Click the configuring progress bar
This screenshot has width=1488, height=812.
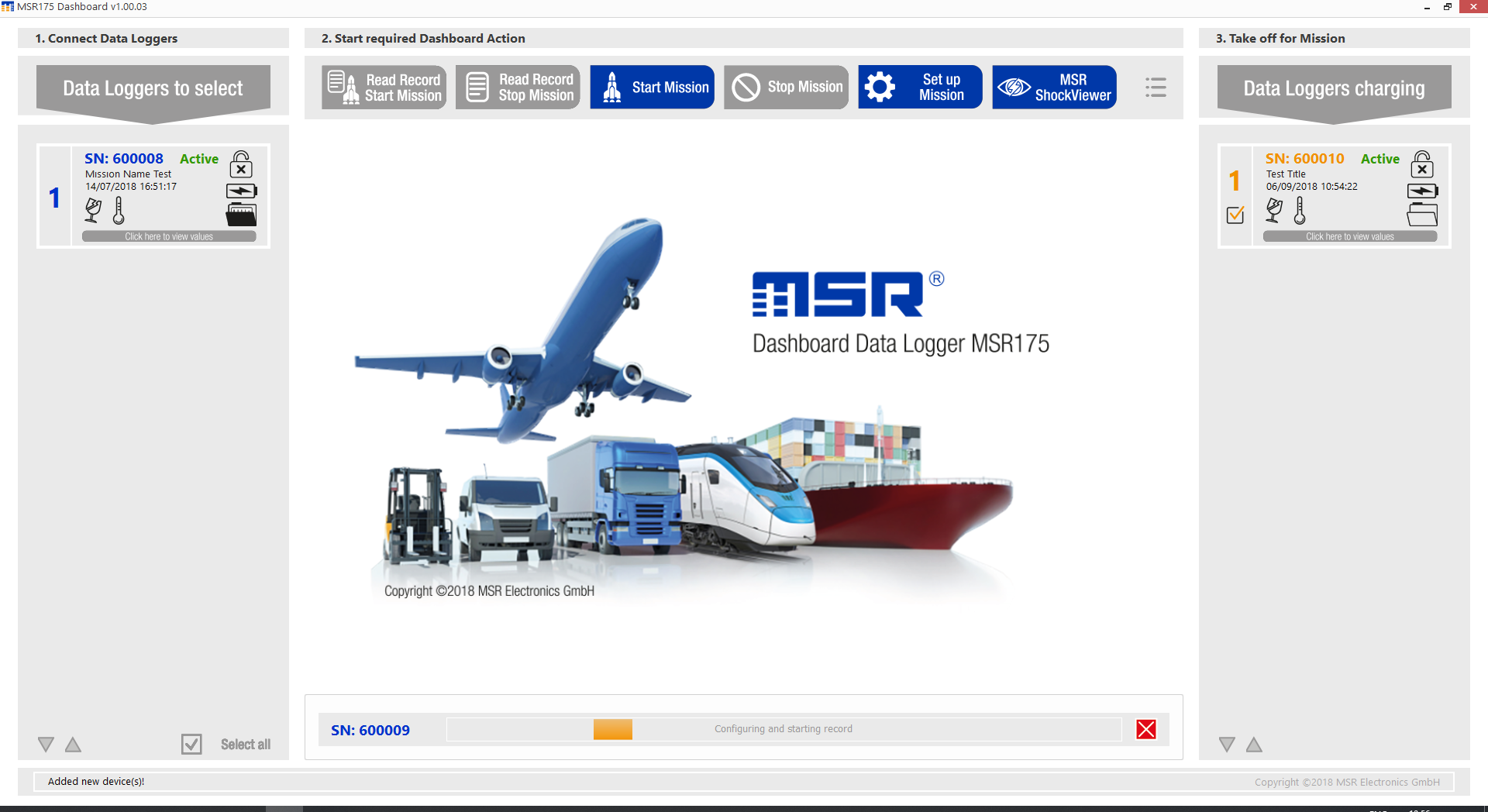(x=784, y=729)
